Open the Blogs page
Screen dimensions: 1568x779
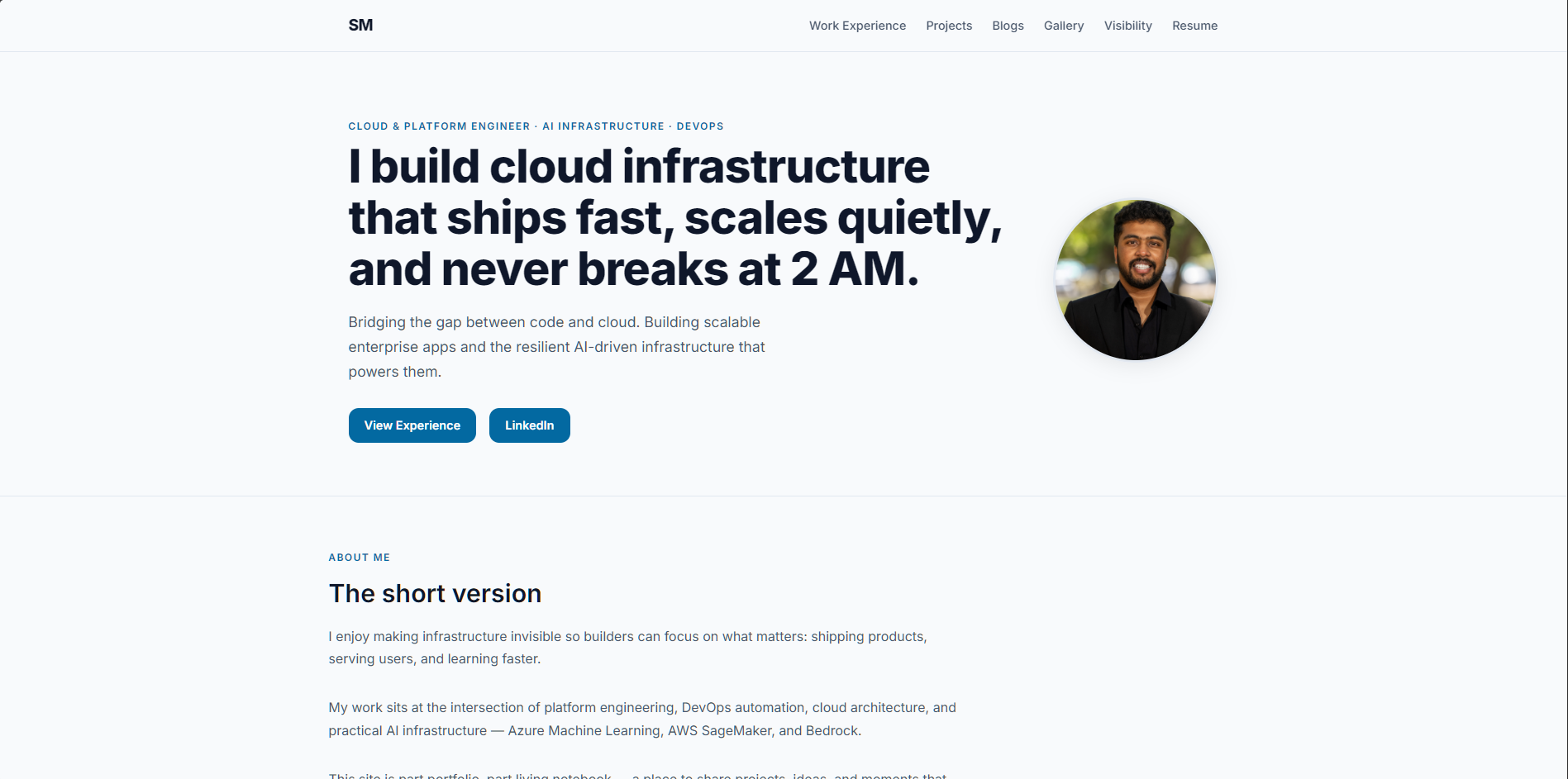tap(1008, 26)
